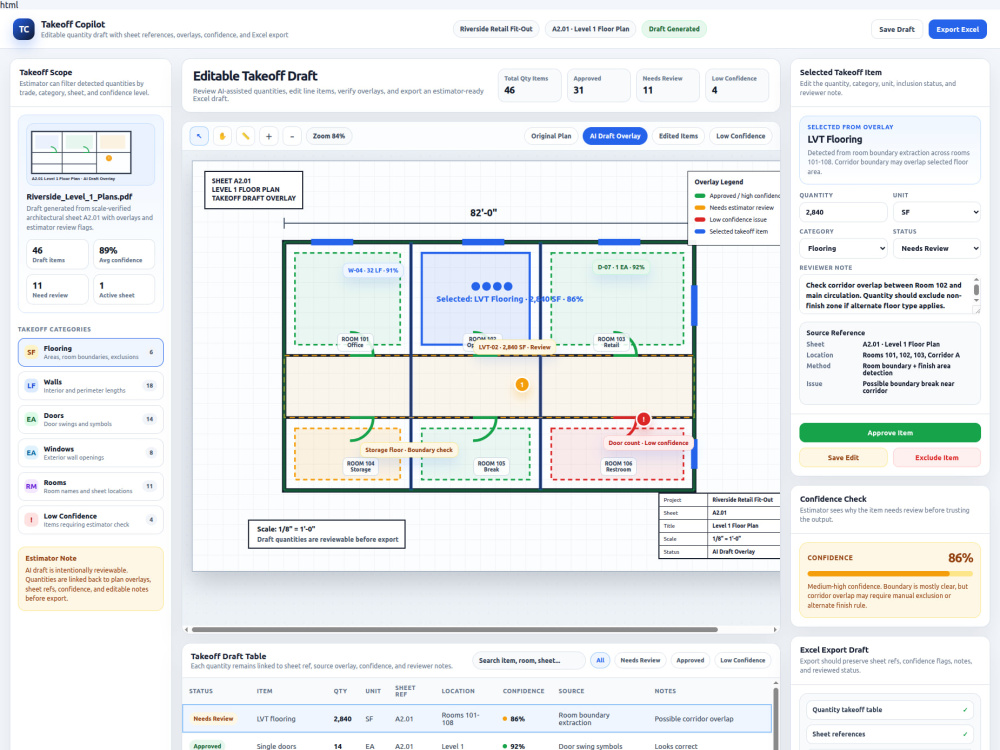Click the Draft Generated status chip
The image size is (1000, 750).
[674, 29]
